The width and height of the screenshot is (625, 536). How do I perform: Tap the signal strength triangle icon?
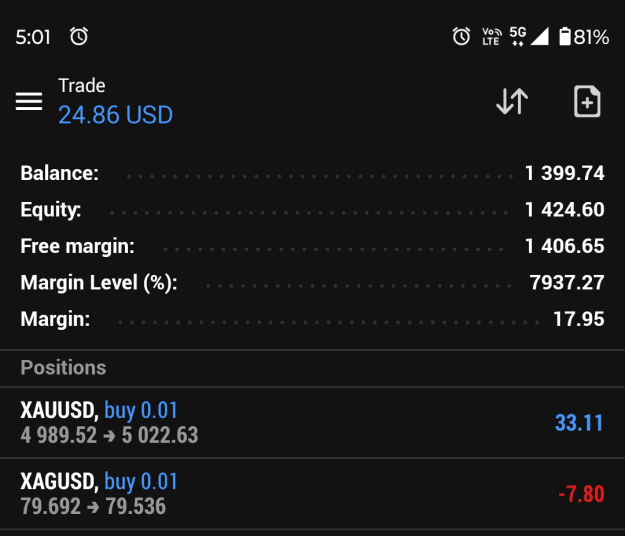click(x=540, y=36)
